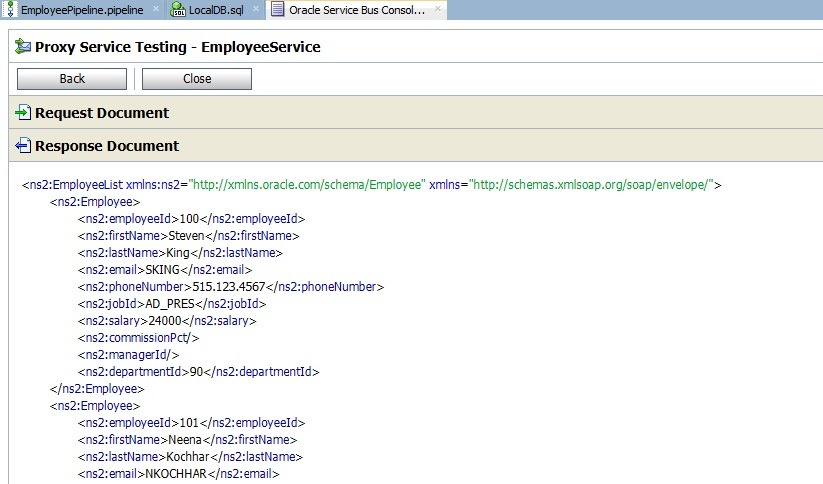Image resolution: width=823 pixels, height=484 pixels.
Task: Click the Oracle Service Bus Console tab's page icon
Action: pyautogui.click(x=276, y=10)
